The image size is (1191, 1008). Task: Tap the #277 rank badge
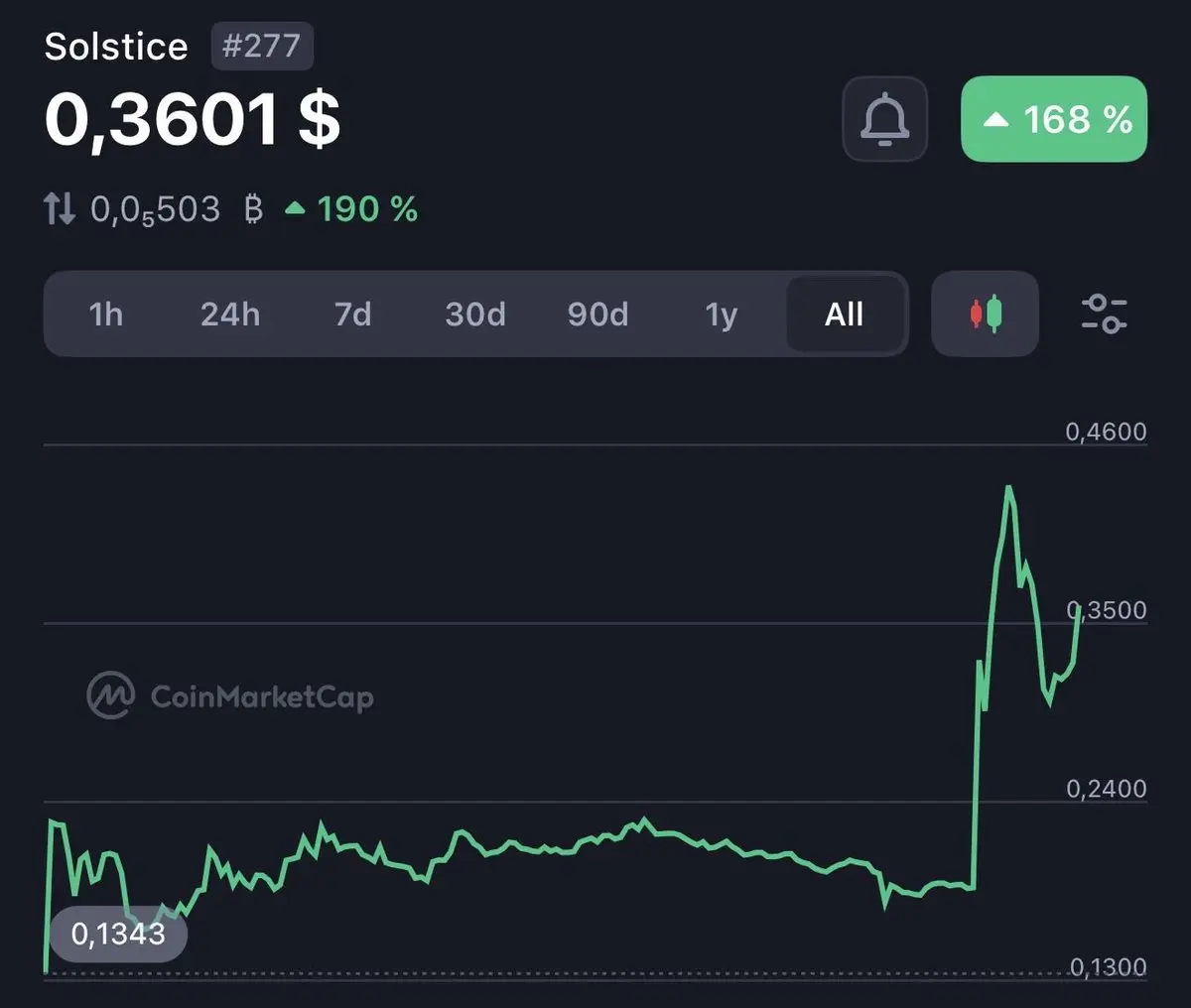(262, 47)
